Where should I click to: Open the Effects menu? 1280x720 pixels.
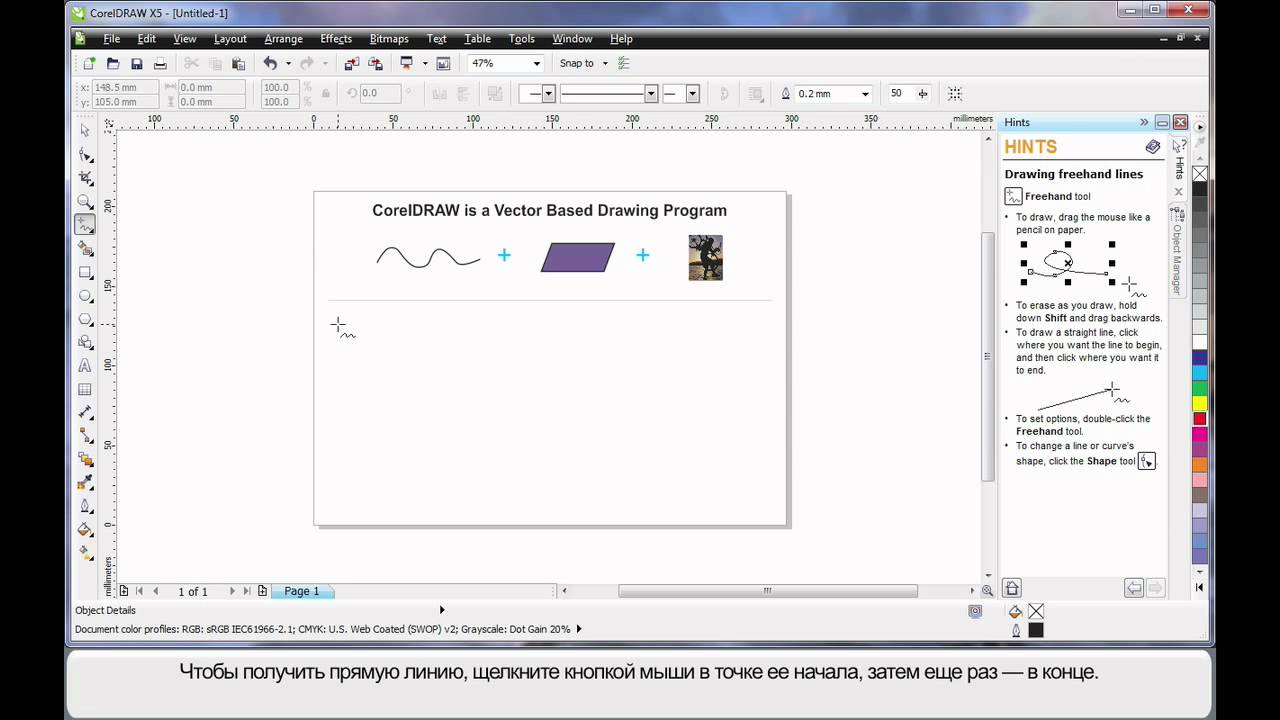coord(336,38)
